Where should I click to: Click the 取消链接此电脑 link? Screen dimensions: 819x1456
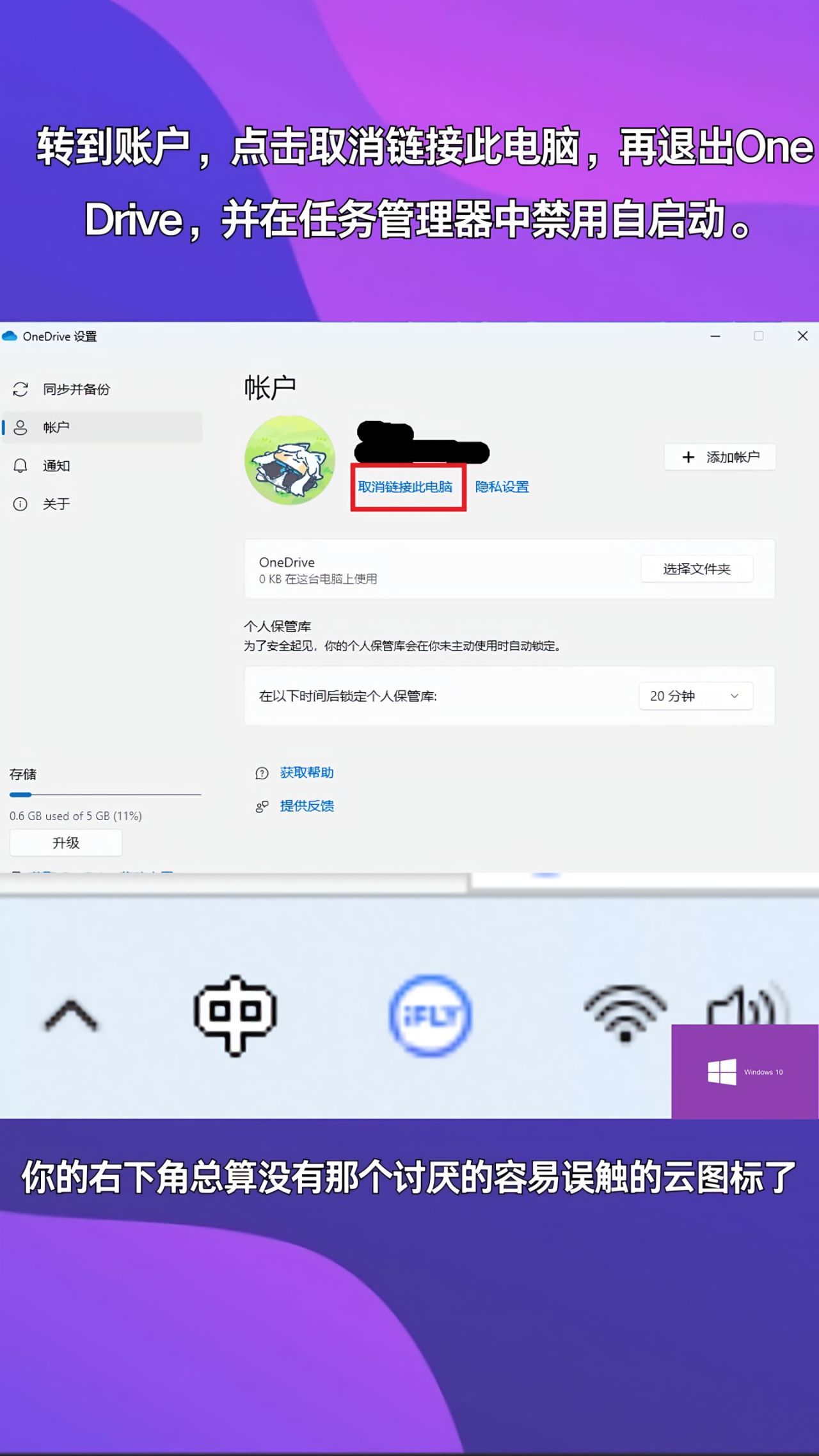coord(405,487)
